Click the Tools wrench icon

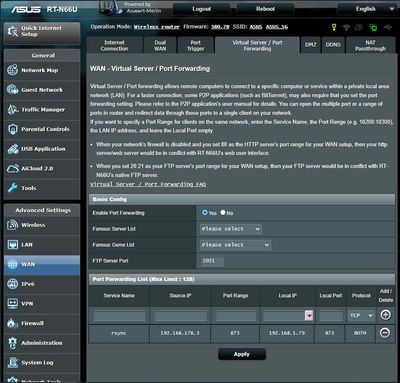tap(13, 188)
